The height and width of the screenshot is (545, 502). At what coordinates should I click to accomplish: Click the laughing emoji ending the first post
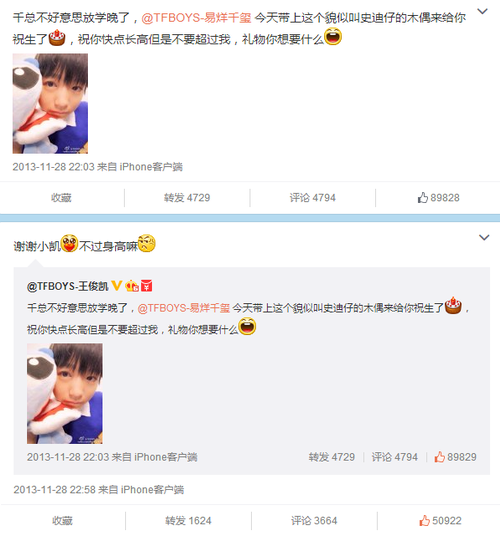[333, 37]
